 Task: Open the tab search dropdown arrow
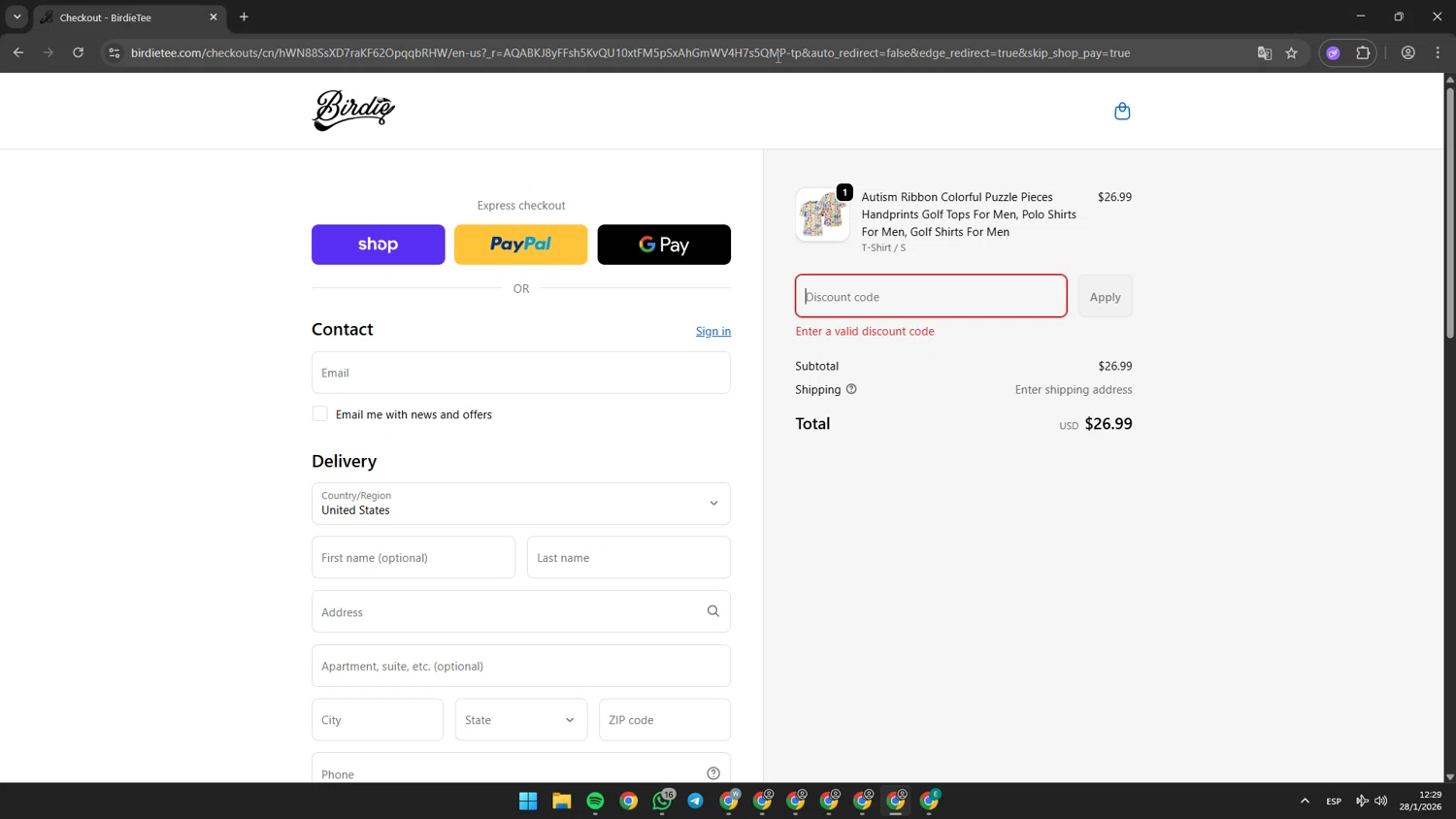click(x=17, y=17)
